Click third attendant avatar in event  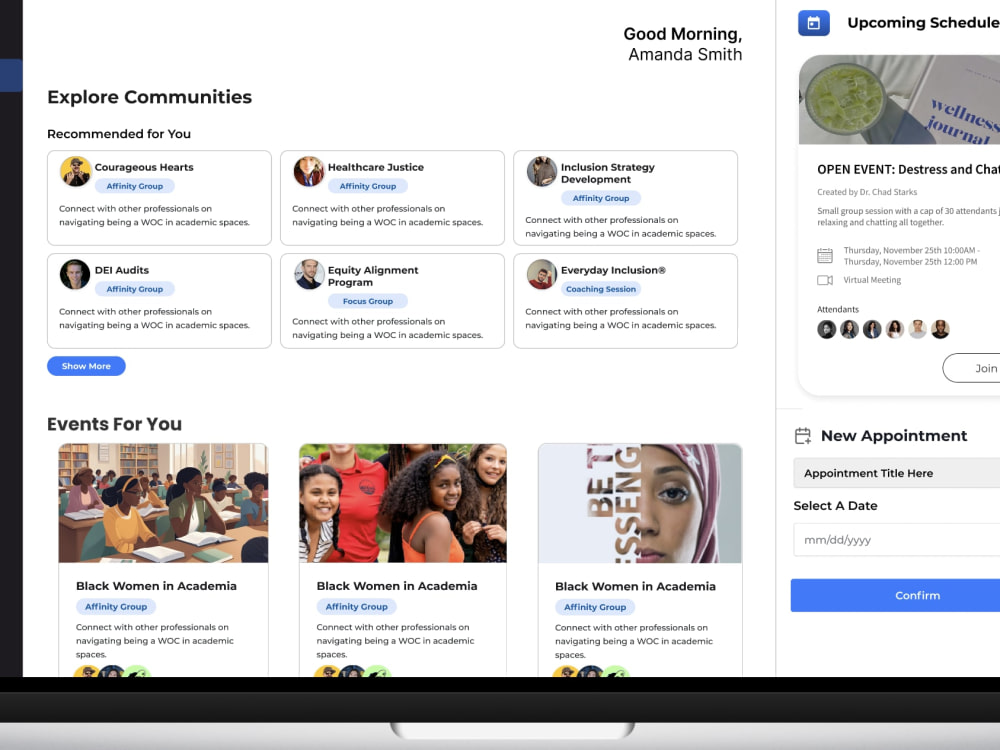(872, 329)
